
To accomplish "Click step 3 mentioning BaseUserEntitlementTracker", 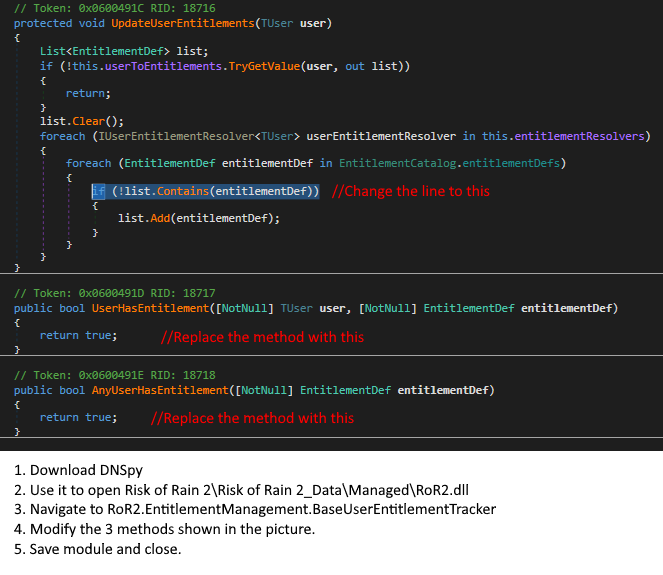I will point(255,509).
